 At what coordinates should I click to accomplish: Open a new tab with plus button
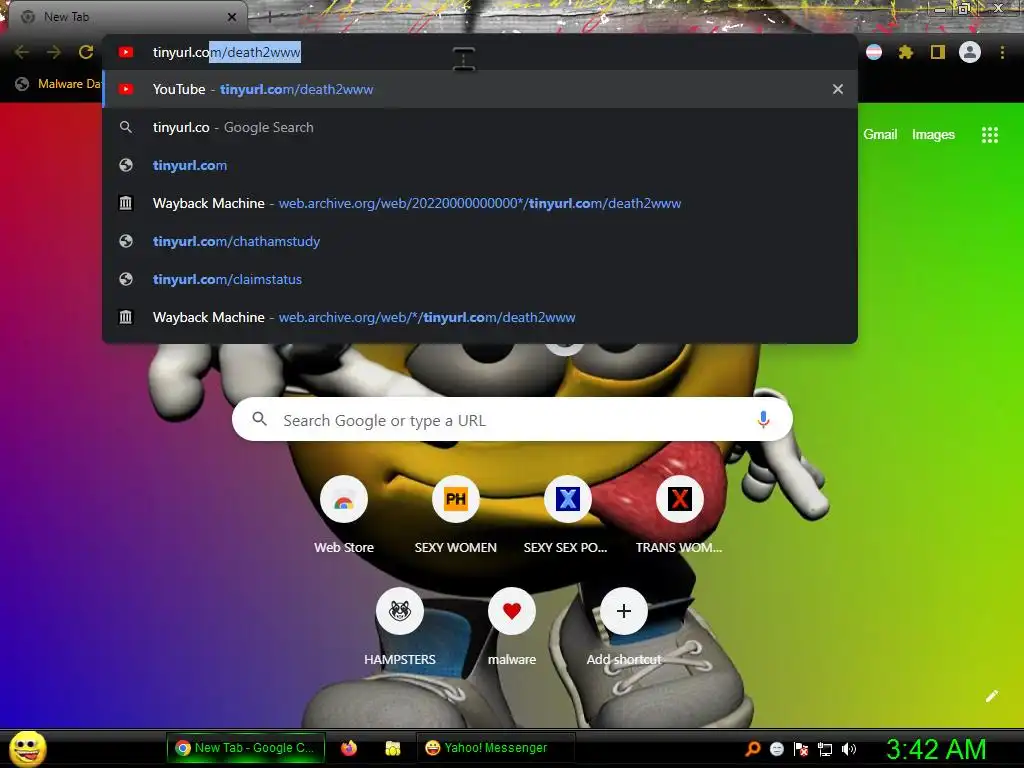click(269, 17)
